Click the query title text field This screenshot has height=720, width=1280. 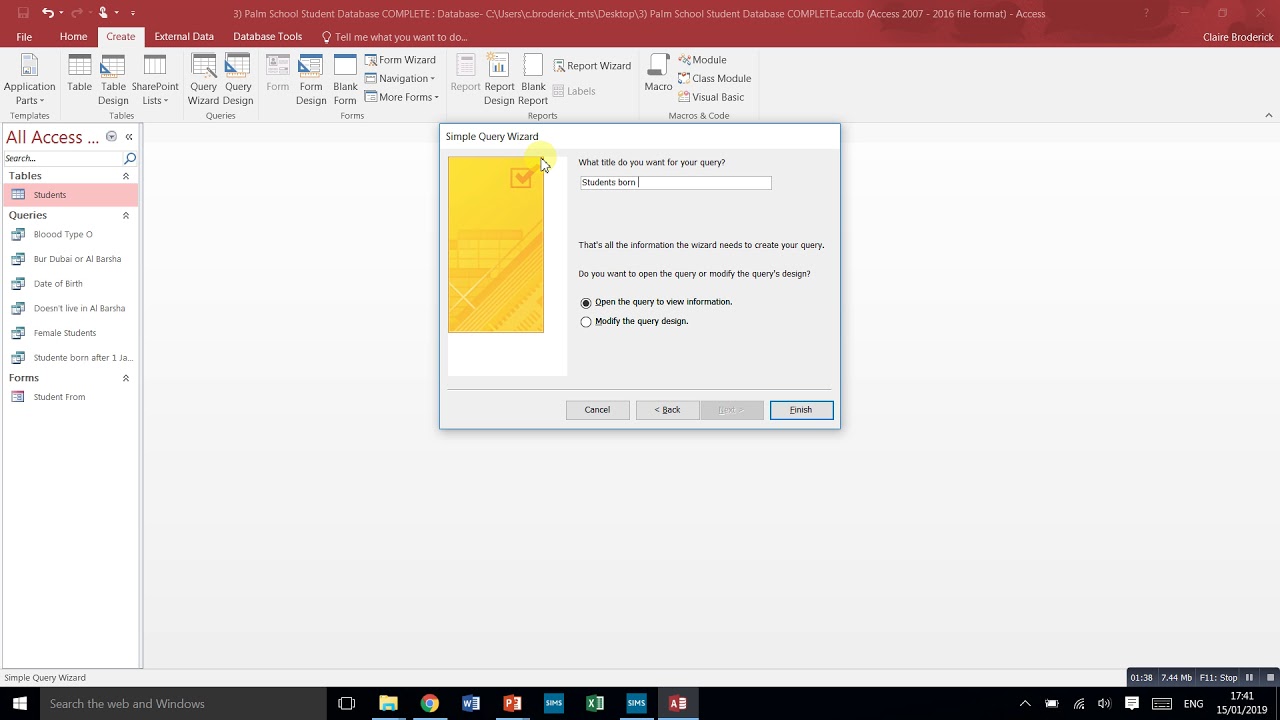tap(675, 182)
